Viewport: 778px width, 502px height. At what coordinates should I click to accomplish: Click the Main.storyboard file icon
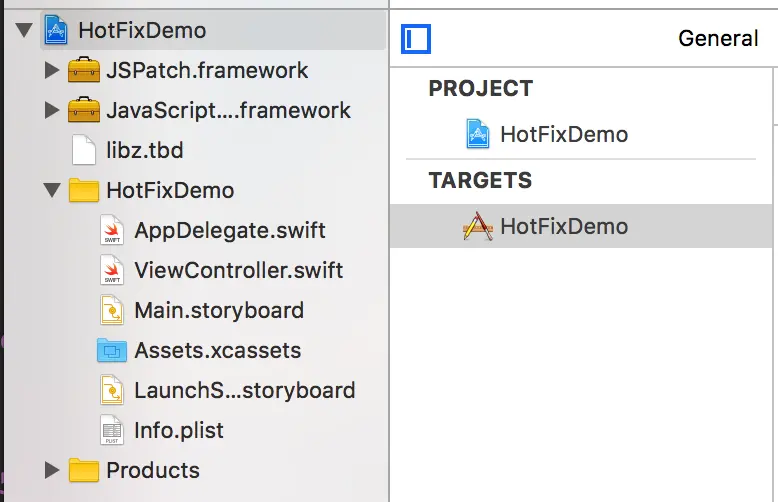pos(112,311)
